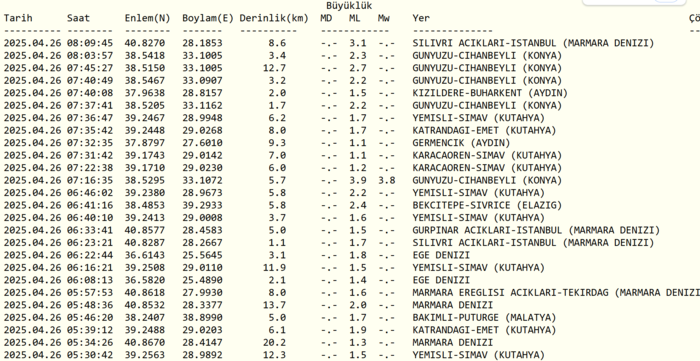Screen dimensions: 700x361
Task: Click the Boylam(E) column header
Action: coord(208,18)
